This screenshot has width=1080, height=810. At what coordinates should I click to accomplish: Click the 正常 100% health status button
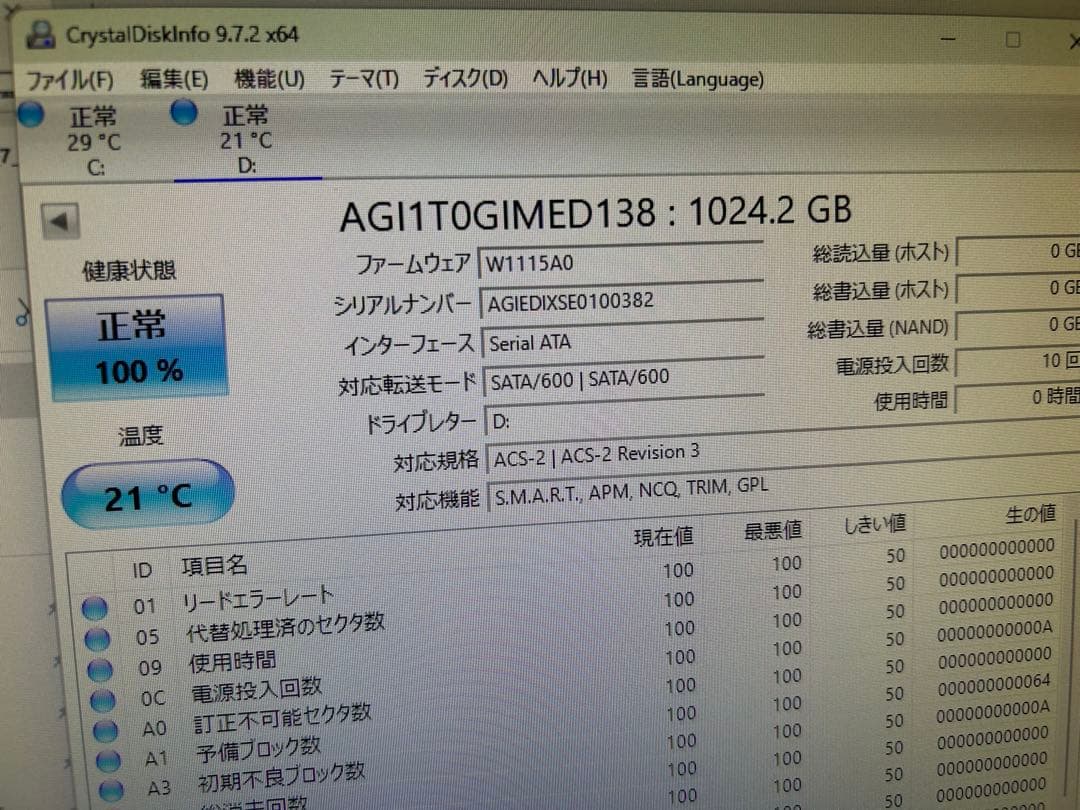[137, 345]
